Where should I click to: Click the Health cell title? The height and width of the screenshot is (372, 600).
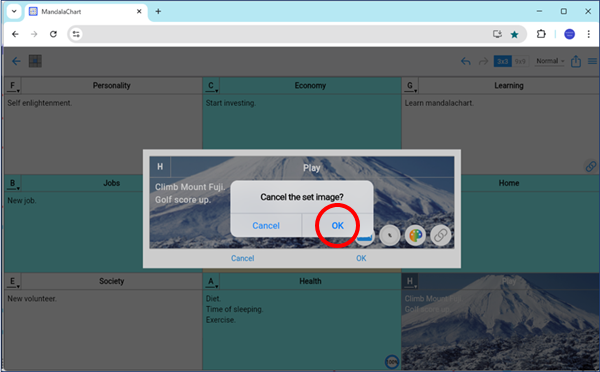(x=310, y=281)
